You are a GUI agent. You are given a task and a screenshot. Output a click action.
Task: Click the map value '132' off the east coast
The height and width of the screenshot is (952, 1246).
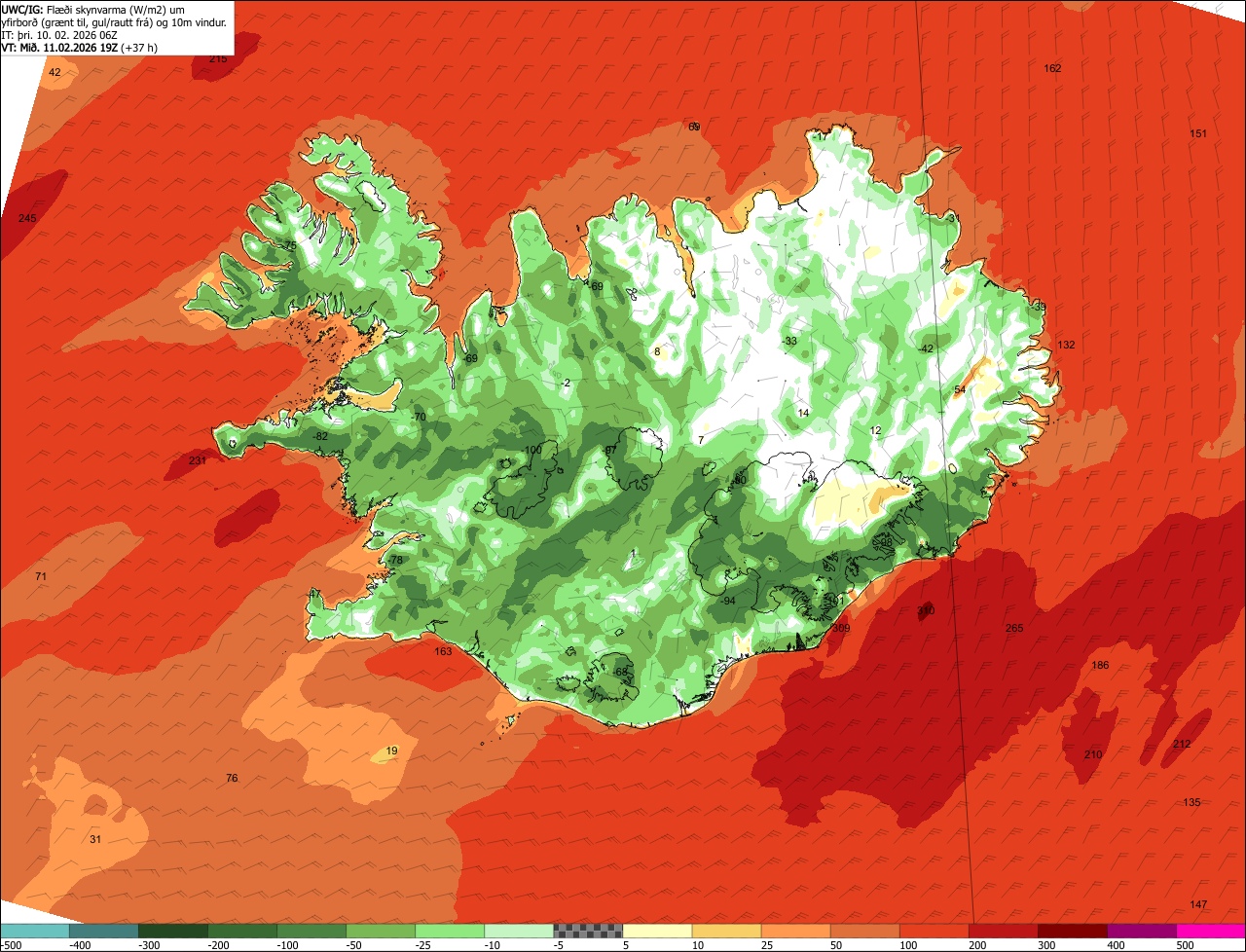[1066, 345]
